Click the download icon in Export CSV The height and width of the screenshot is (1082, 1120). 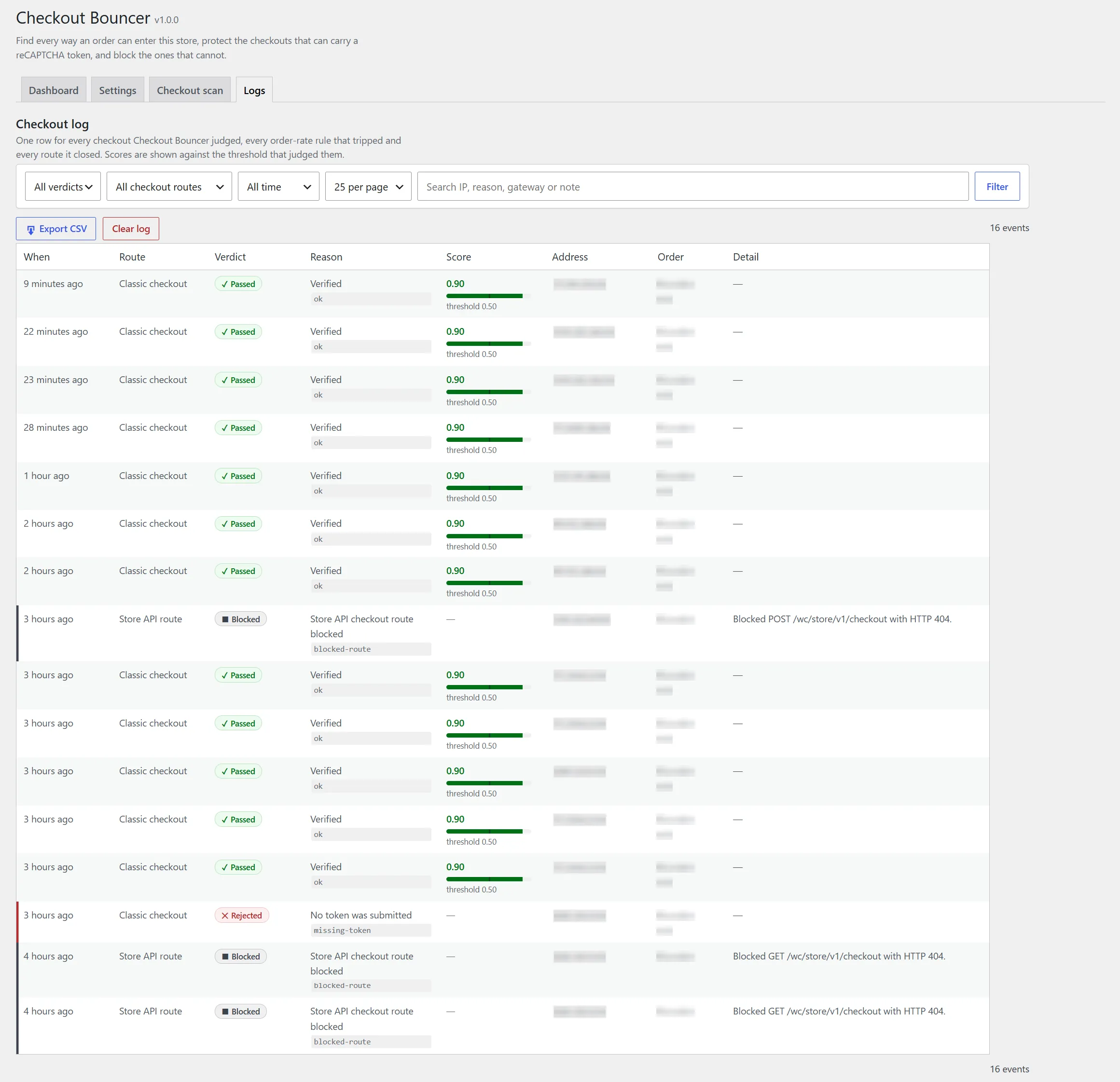point(31,230)
